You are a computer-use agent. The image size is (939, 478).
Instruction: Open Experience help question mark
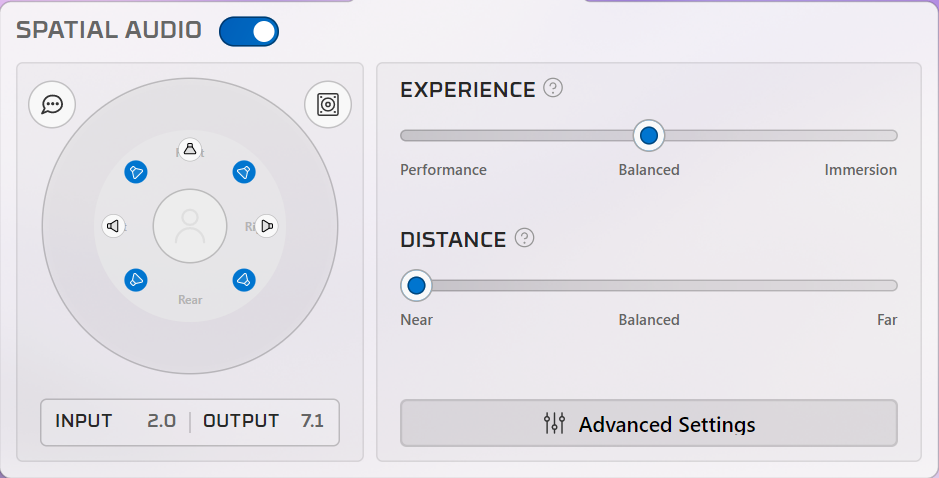pos(553,88)
